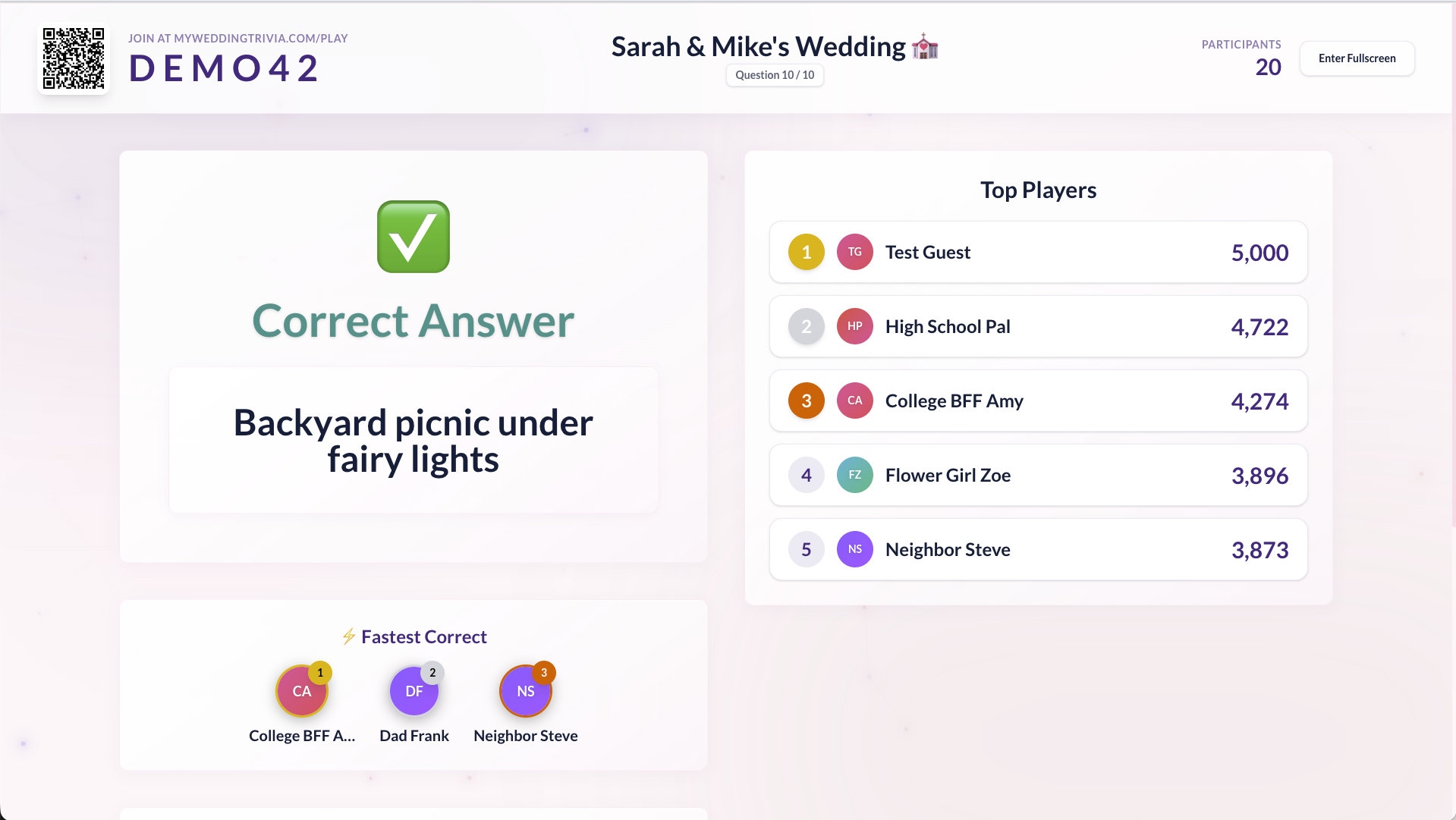Click the DEMO42 join code
Viewport: 1456px width, 820px height.
[224, 68]
